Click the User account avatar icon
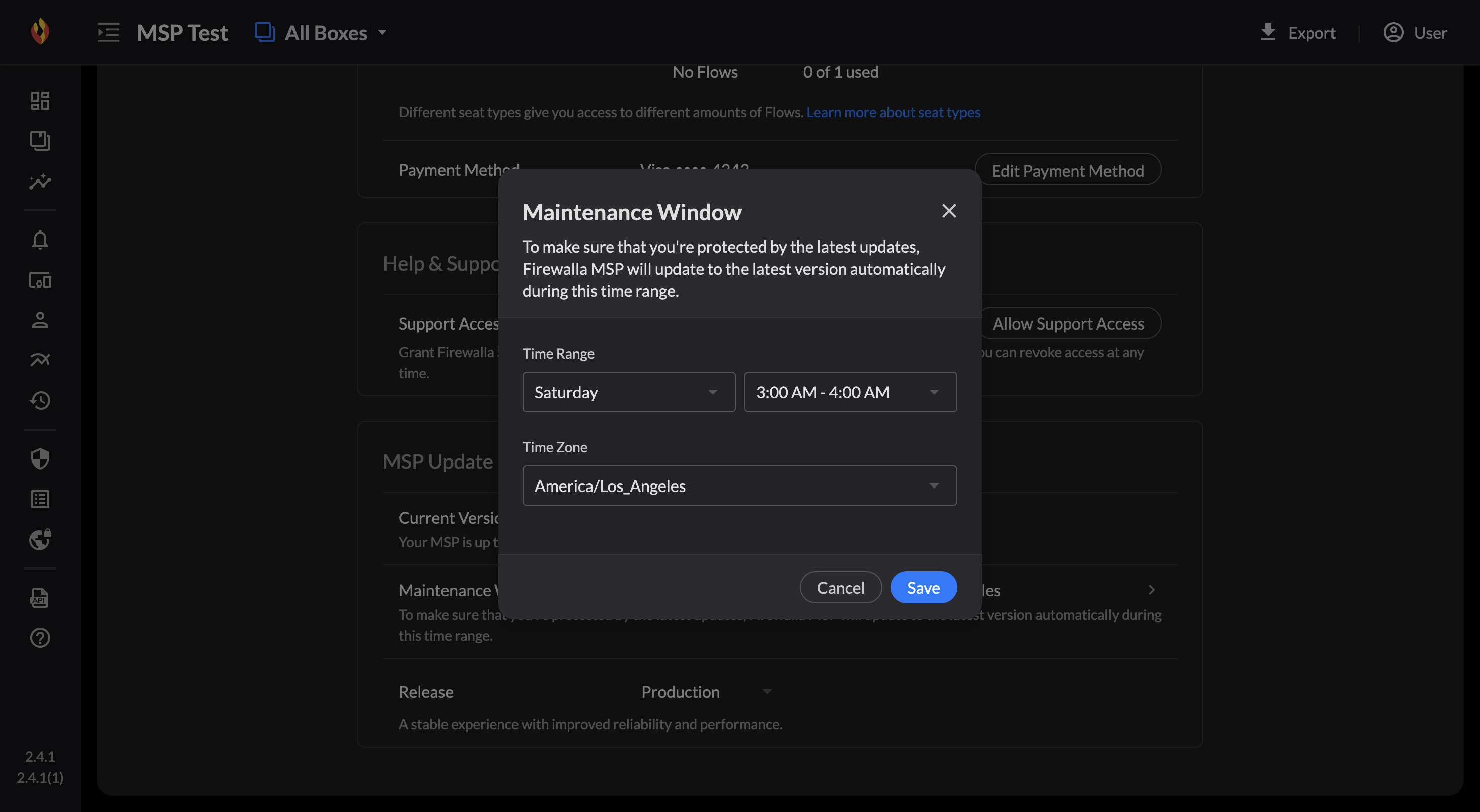This screenshot has width=1480, height=812. coord(1393,32)
